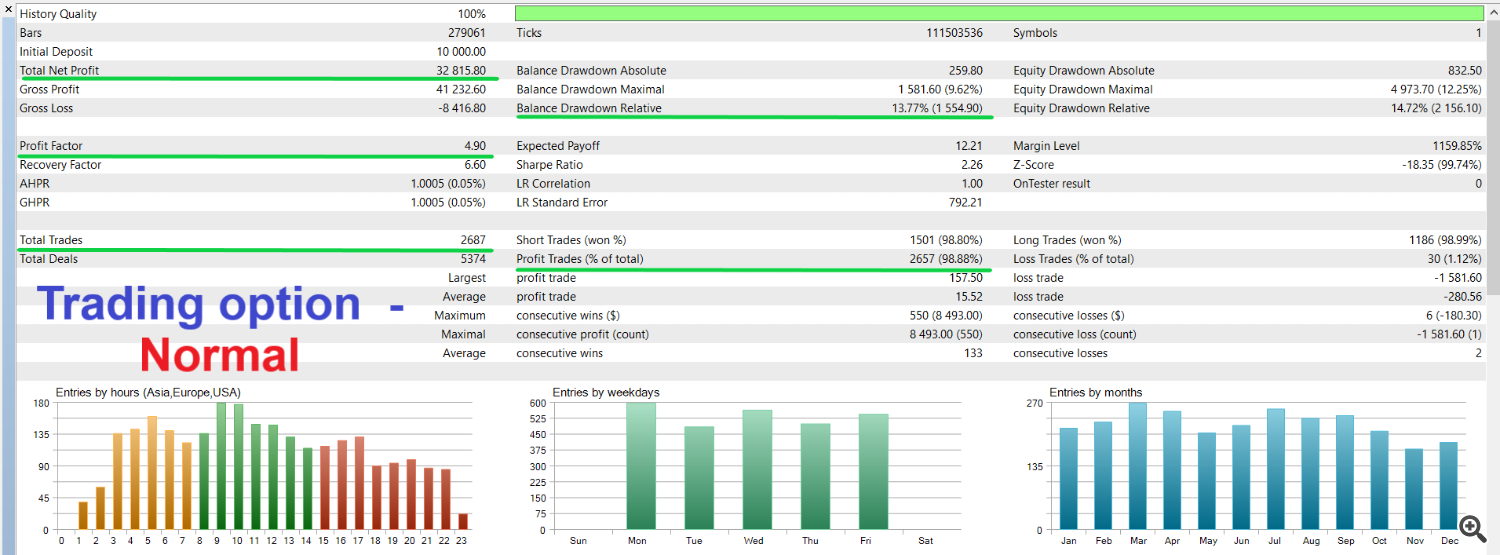Viewport: 1500px width, 555px height.
Task: Click the Initial Deposit value 10 000.00
Action: point(461,52)
